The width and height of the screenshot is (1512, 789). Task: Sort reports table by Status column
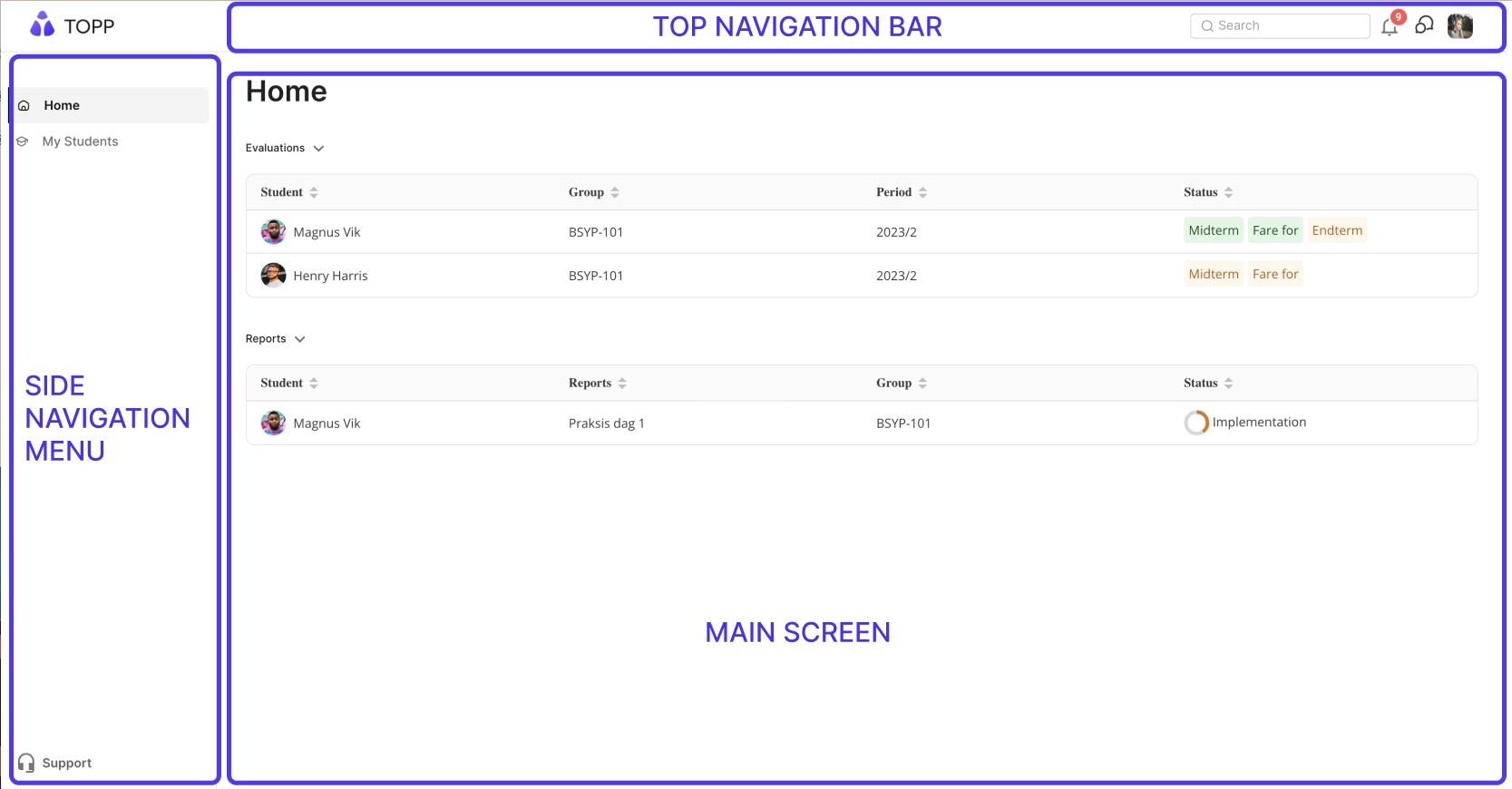[1228, 383]
